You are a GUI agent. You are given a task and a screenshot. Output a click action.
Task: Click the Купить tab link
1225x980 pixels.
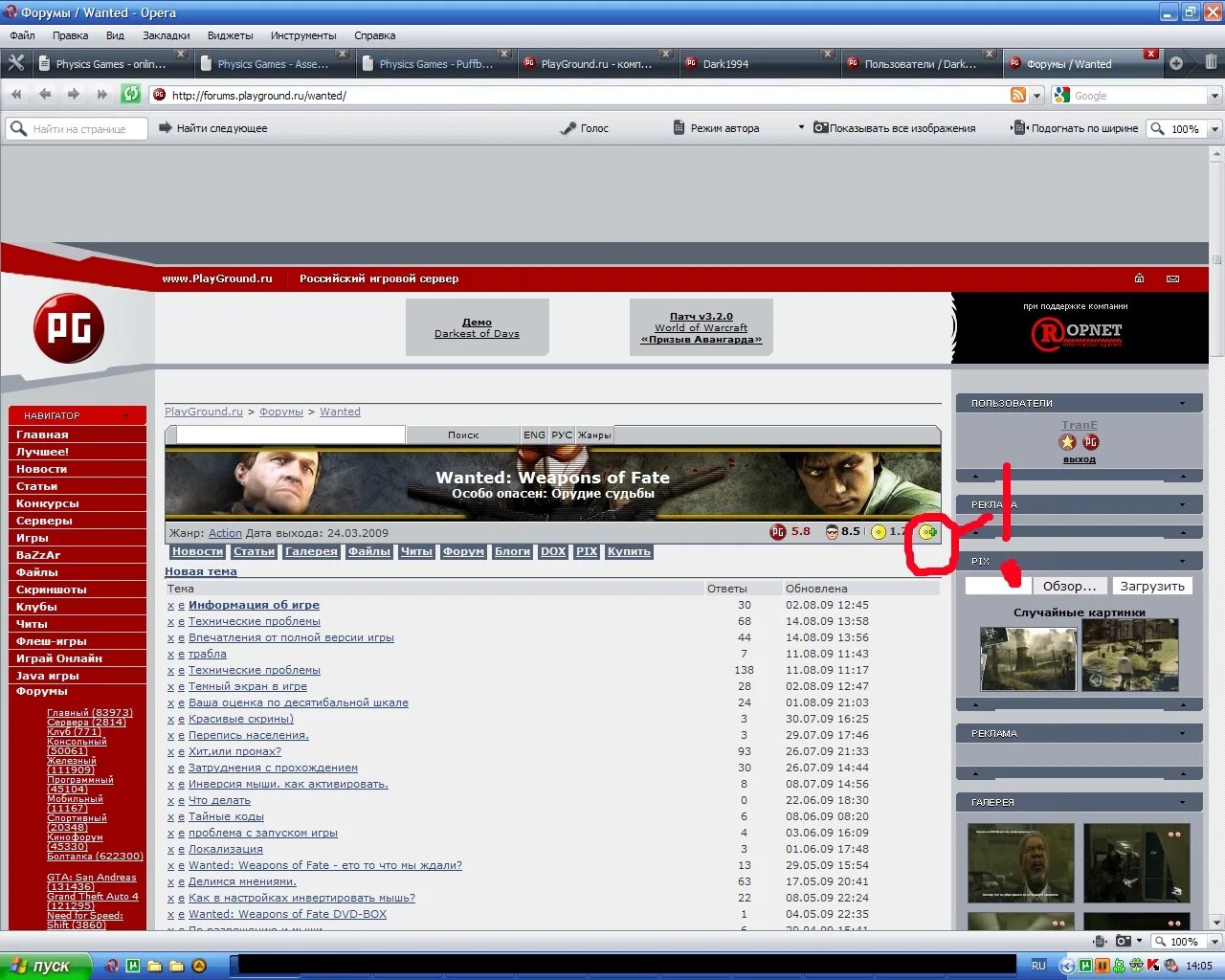629,551
